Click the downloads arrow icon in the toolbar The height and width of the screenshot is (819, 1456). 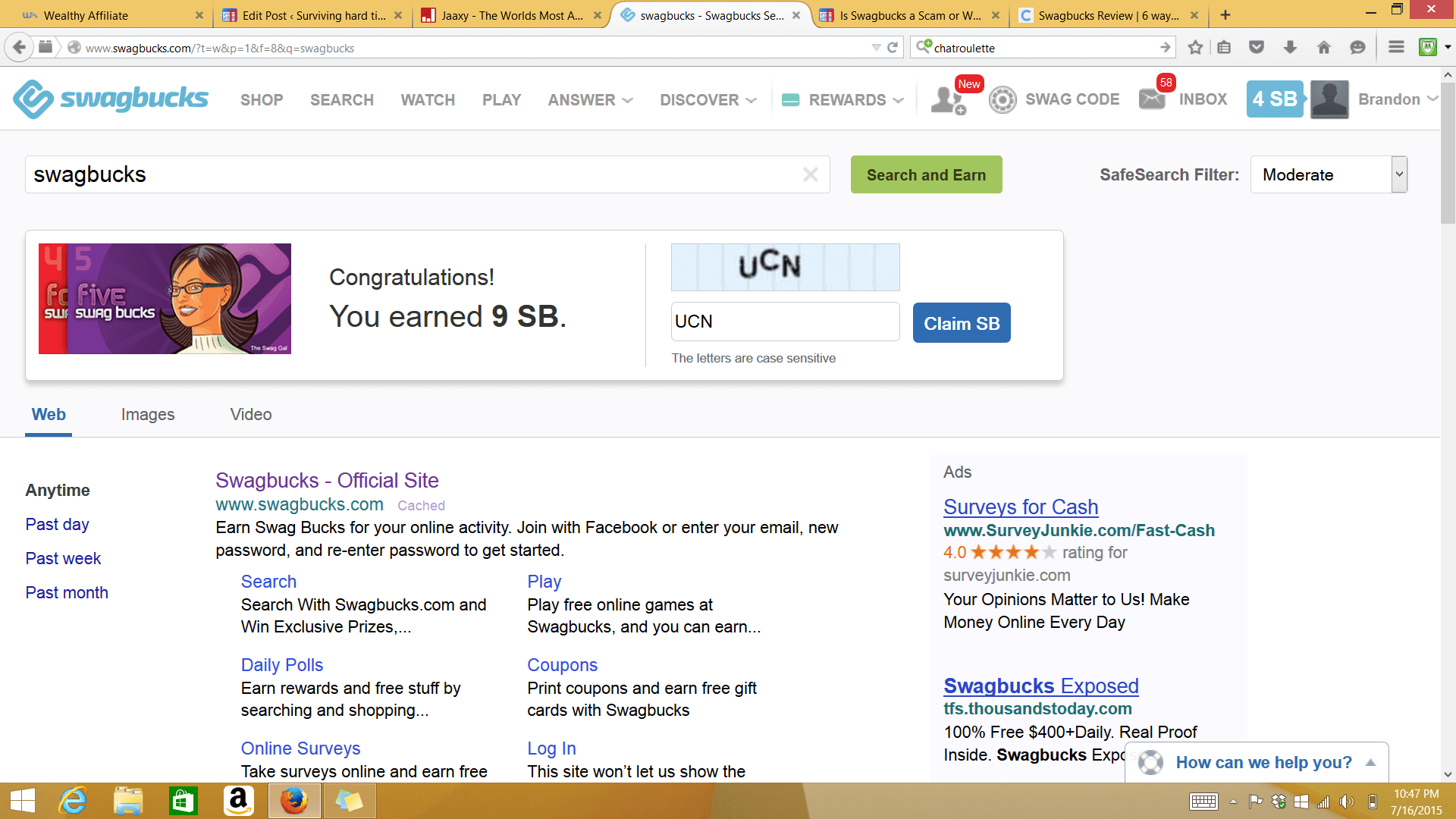coord(1290,47)
